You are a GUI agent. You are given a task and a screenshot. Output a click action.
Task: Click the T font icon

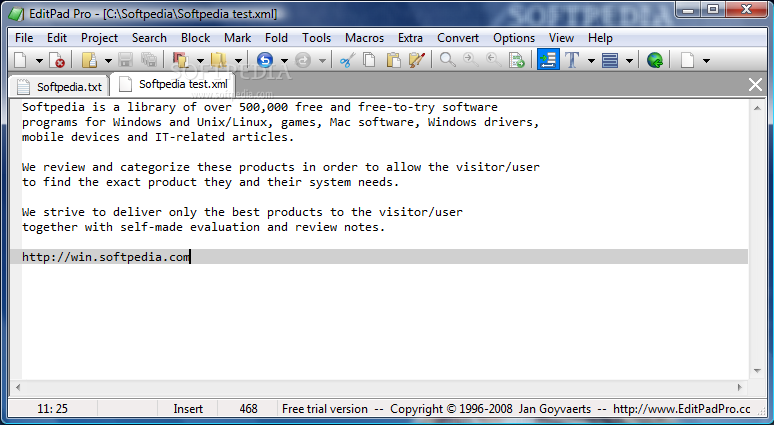pyautogui.click(x=572, y=60)
